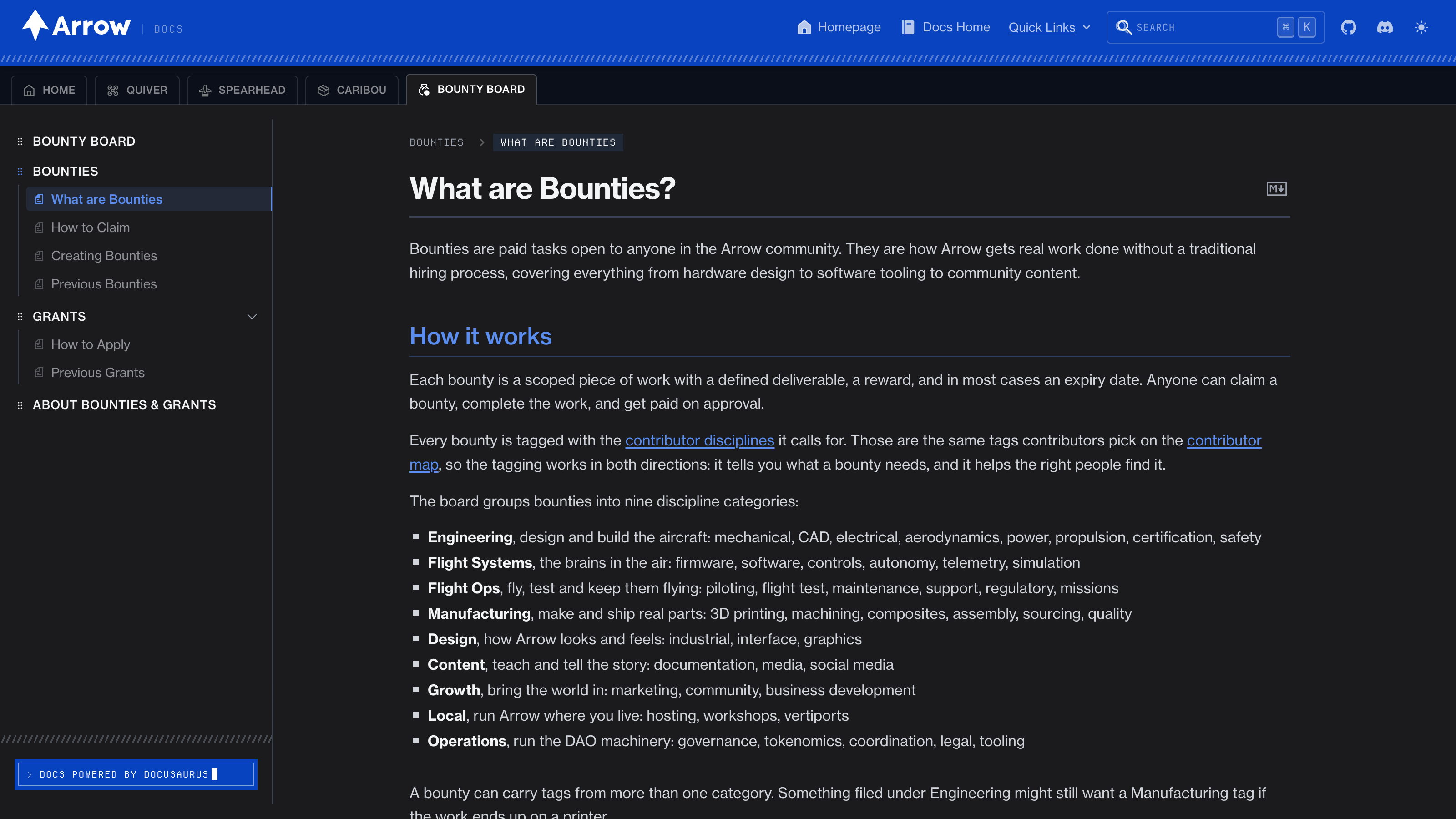The image size is (1456, 819).
Task: Open the BOUNTIES sidebar category
Action: (x=66, y=171)
